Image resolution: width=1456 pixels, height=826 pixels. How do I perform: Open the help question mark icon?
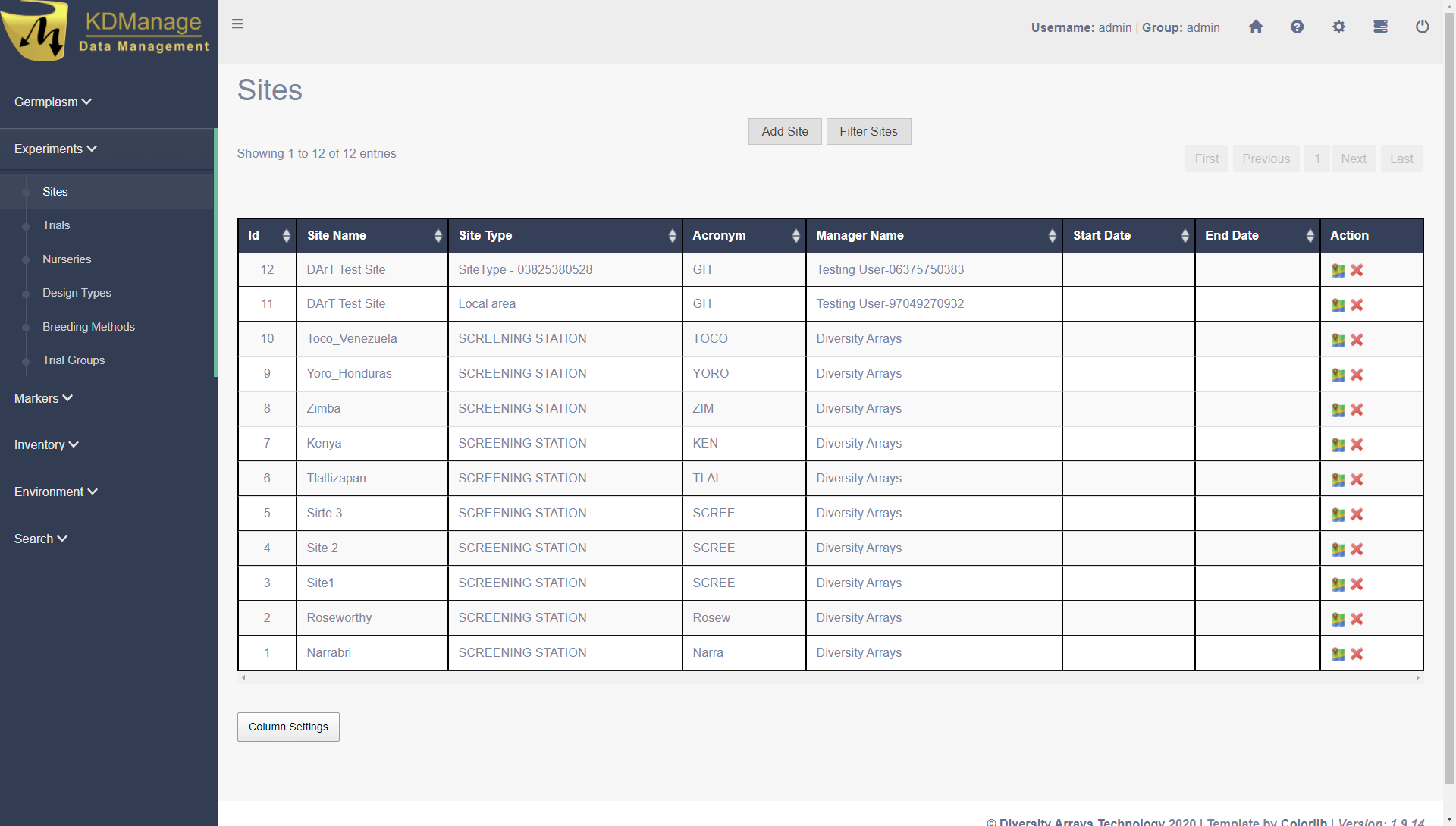(x=1297, y=27)
